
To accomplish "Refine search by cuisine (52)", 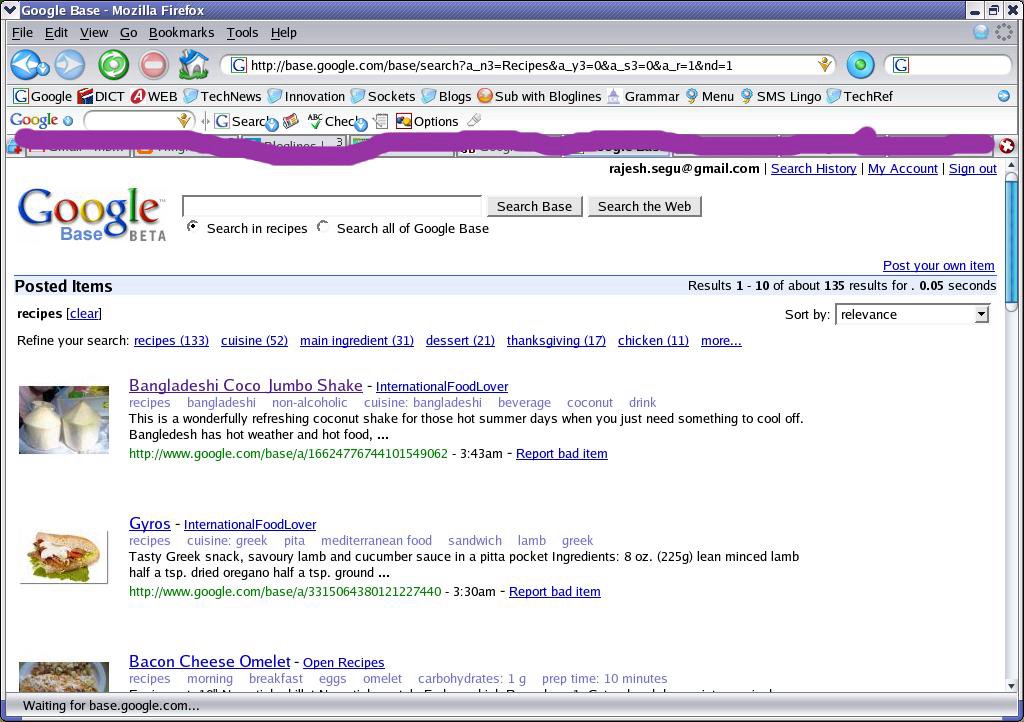I will click(254, 340).
